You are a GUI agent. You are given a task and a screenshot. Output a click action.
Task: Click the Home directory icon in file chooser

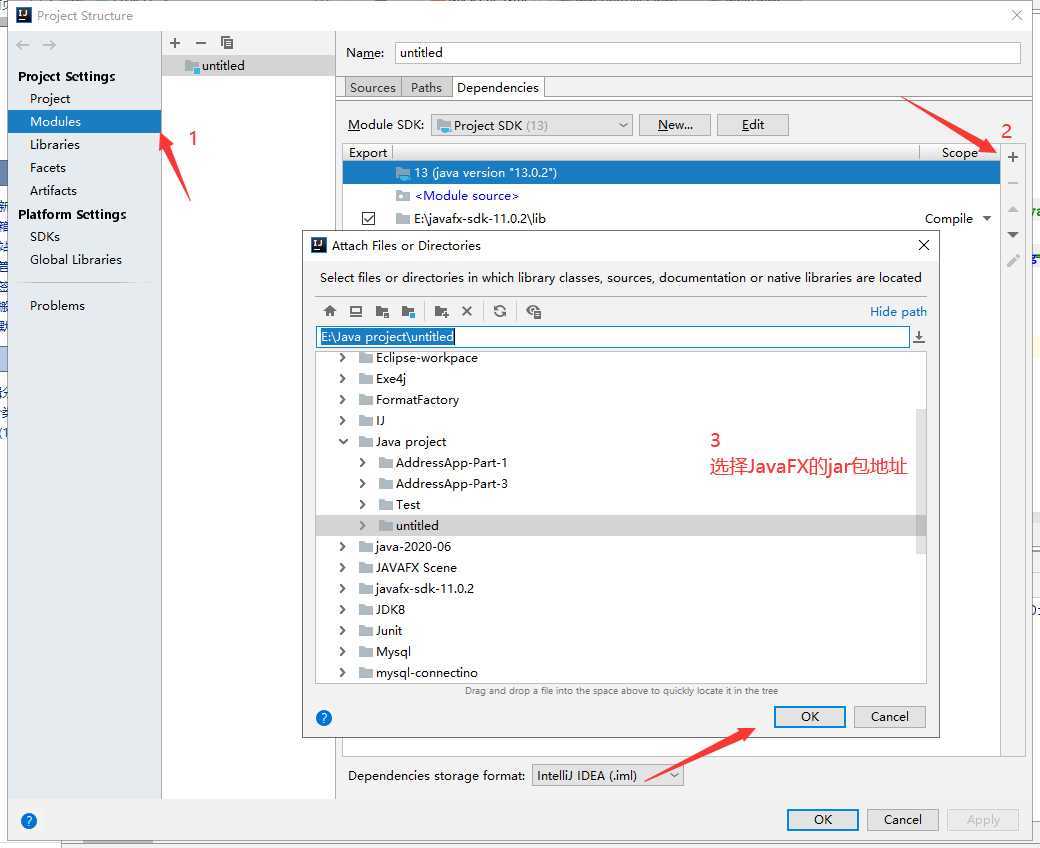(330, 311)
